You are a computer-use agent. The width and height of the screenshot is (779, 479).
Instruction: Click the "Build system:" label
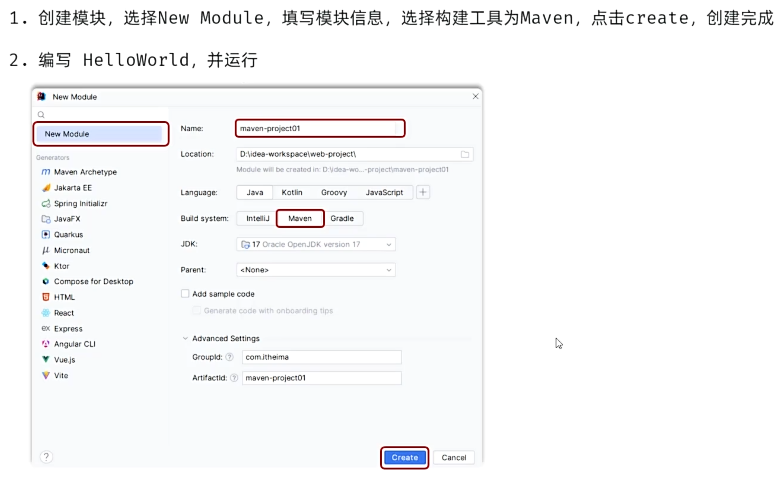click(204, 218)
